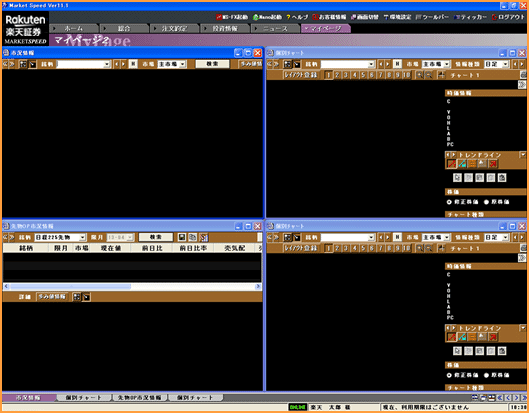Select red trend line tool in top chart

coord(451,164)
